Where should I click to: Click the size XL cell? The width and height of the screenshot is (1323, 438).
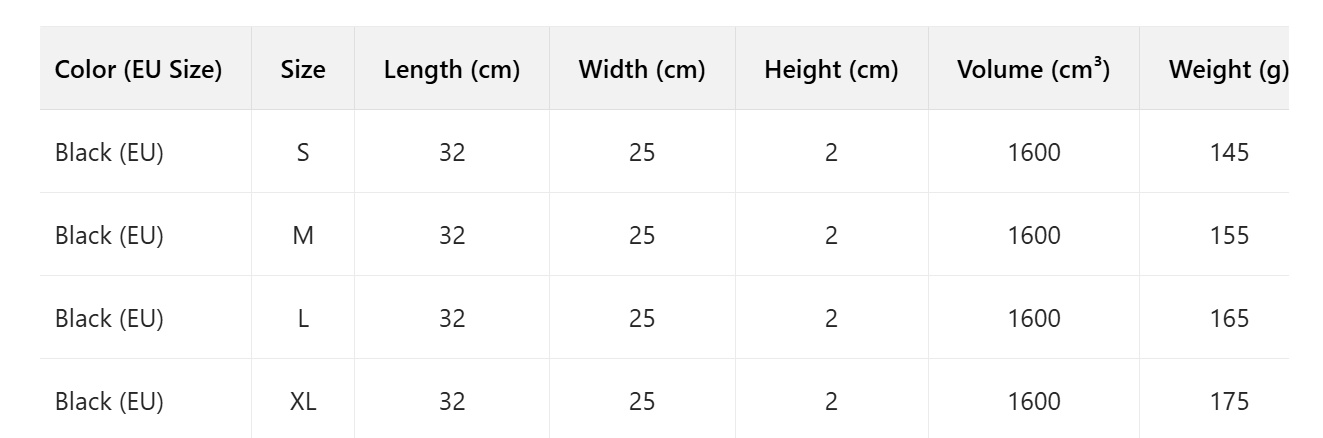303,402
